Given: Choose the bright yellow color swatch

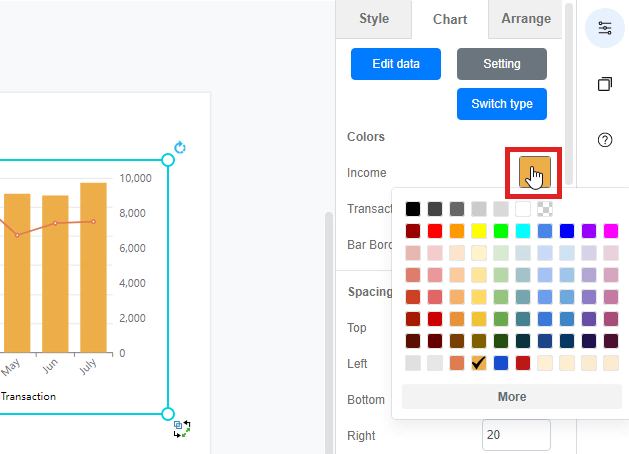Looking at the screenshot, I should [x=479, y=231].
